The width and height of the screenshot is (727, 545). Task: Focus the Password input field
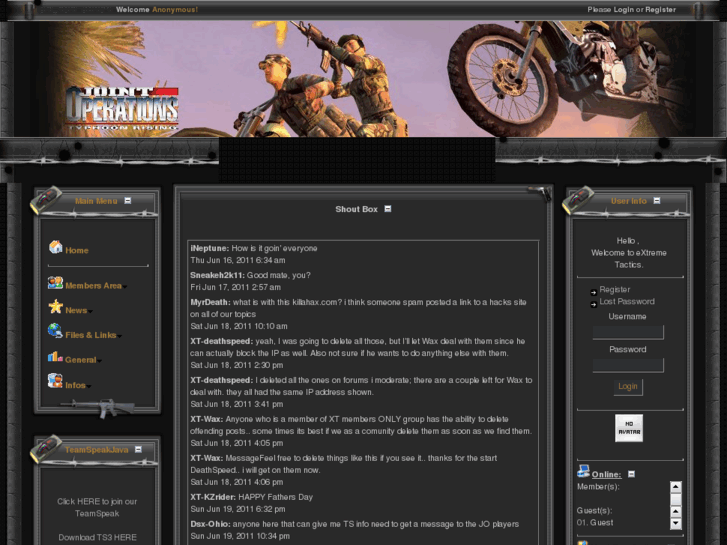(628, 365)
